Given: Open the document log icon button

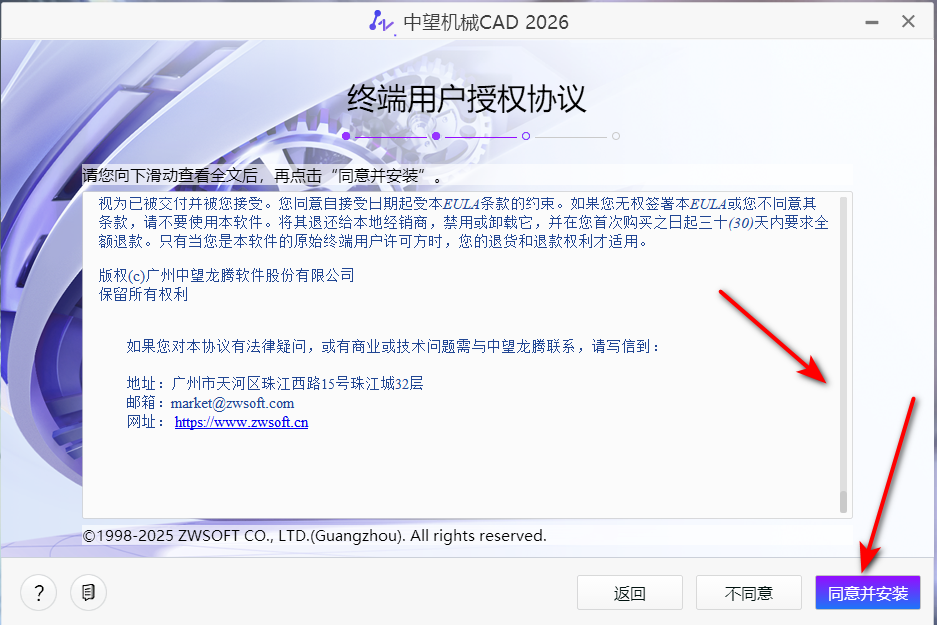Looking at the screenshot, I should tap(88, 593).
